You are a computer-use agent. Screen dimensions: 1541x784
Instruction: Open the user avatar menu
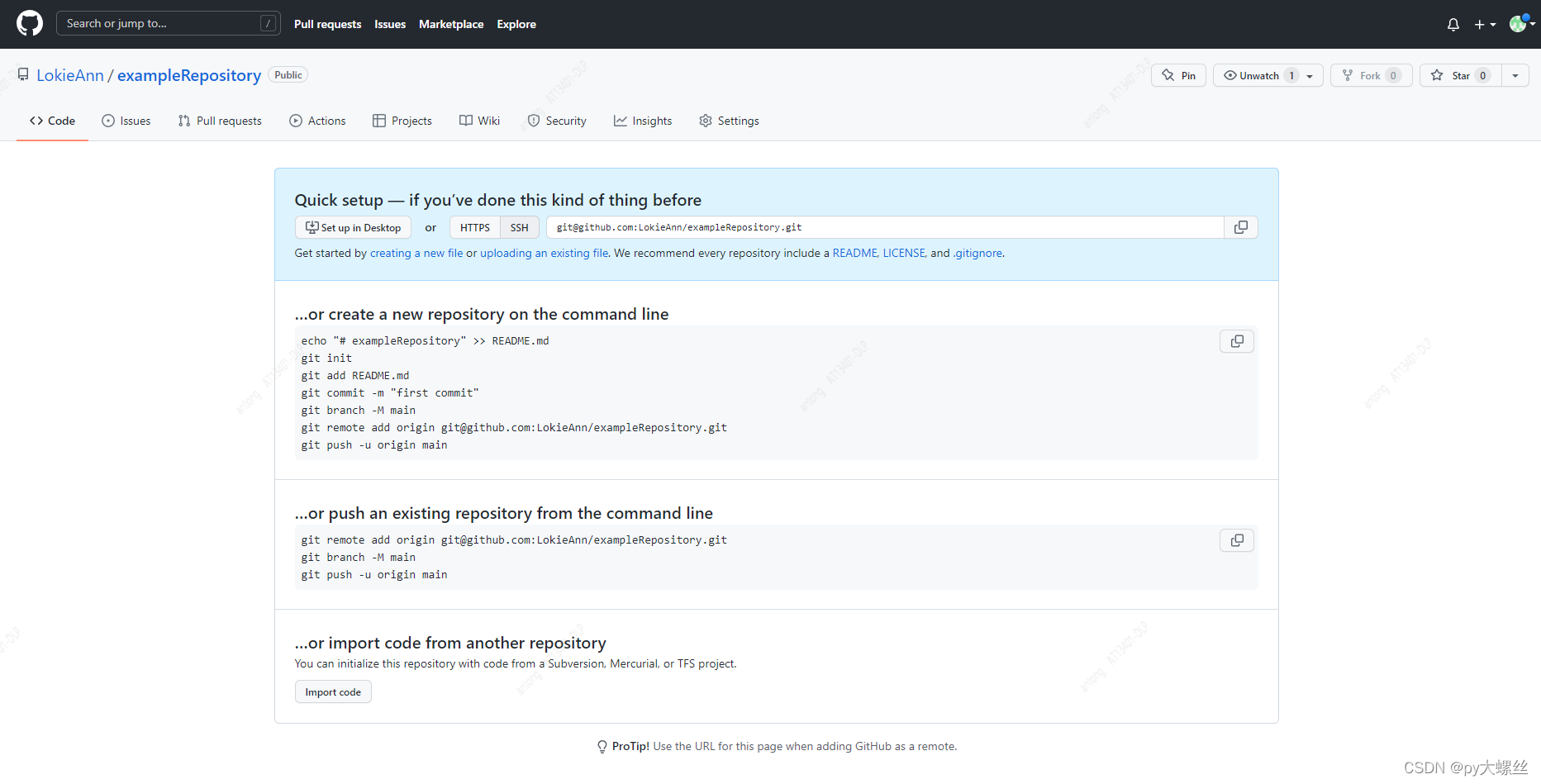(1522, 24)
